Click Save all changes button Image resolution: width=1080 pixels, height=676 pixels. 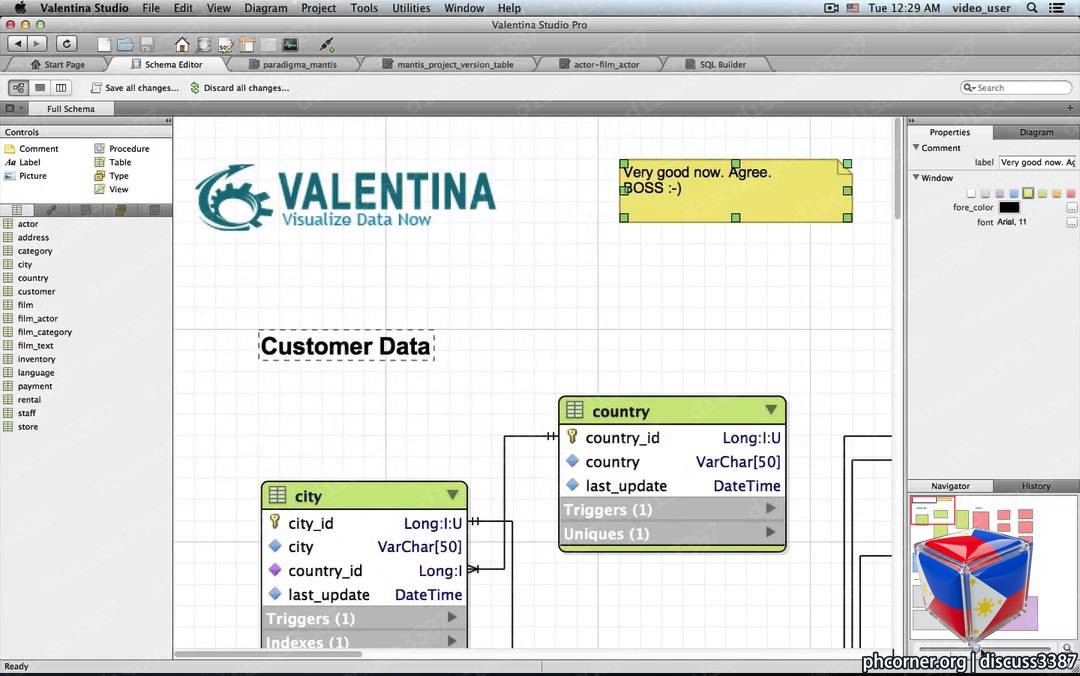coord(135,88)
